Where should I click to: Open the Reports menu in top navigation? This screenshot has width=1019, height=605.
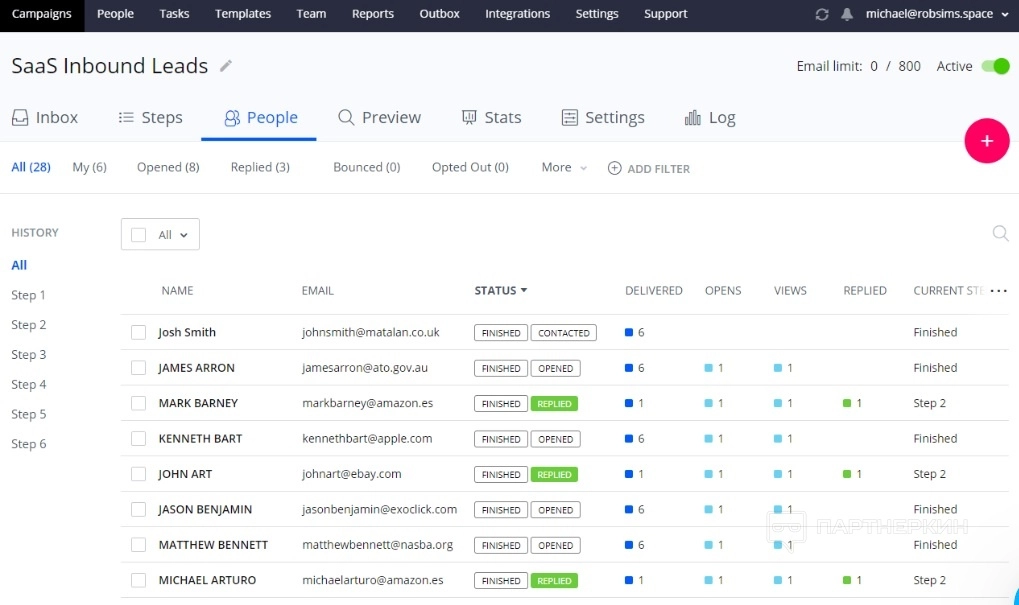click(372, 14)
